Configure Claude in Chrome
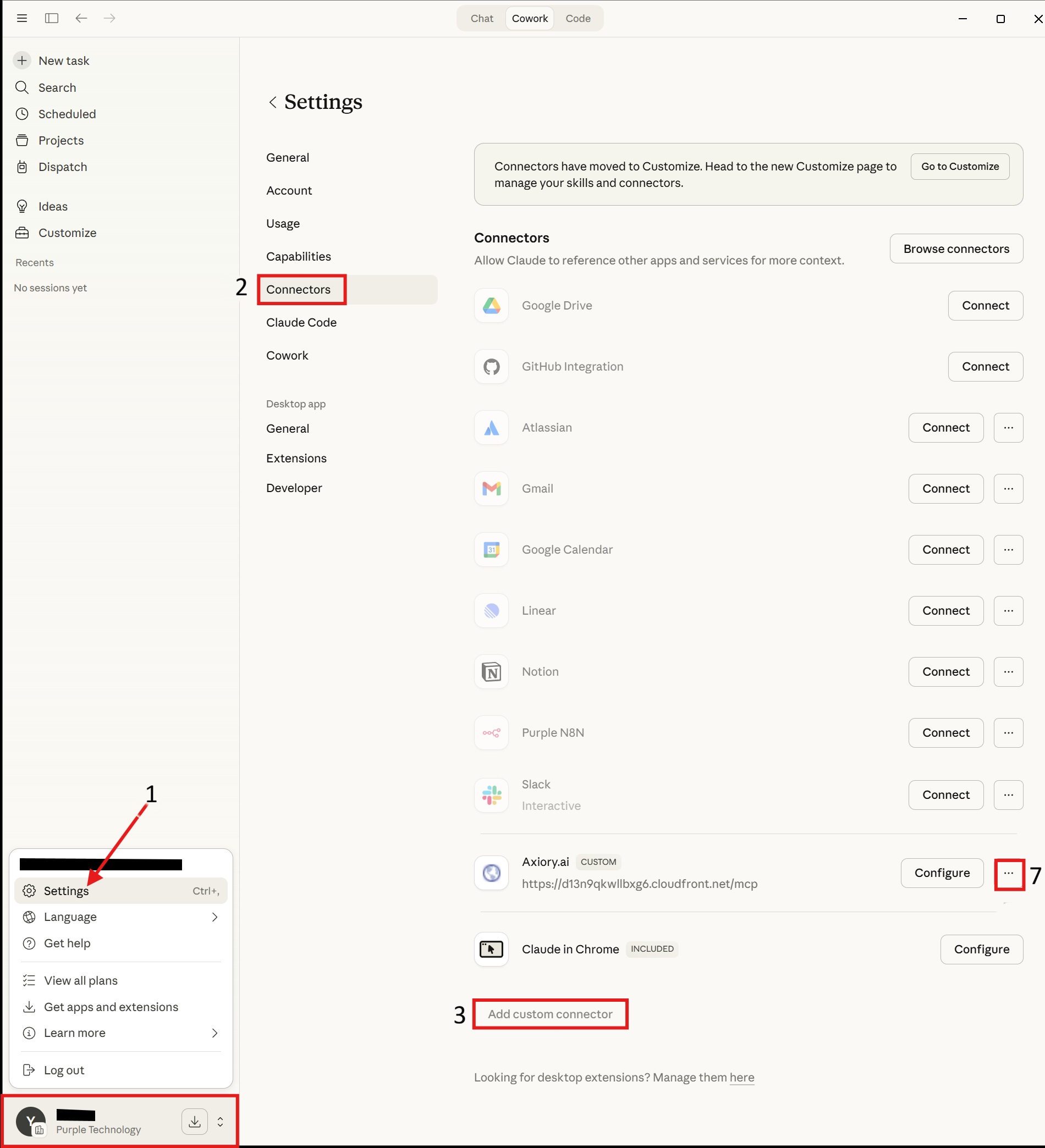 pos(982,950)
